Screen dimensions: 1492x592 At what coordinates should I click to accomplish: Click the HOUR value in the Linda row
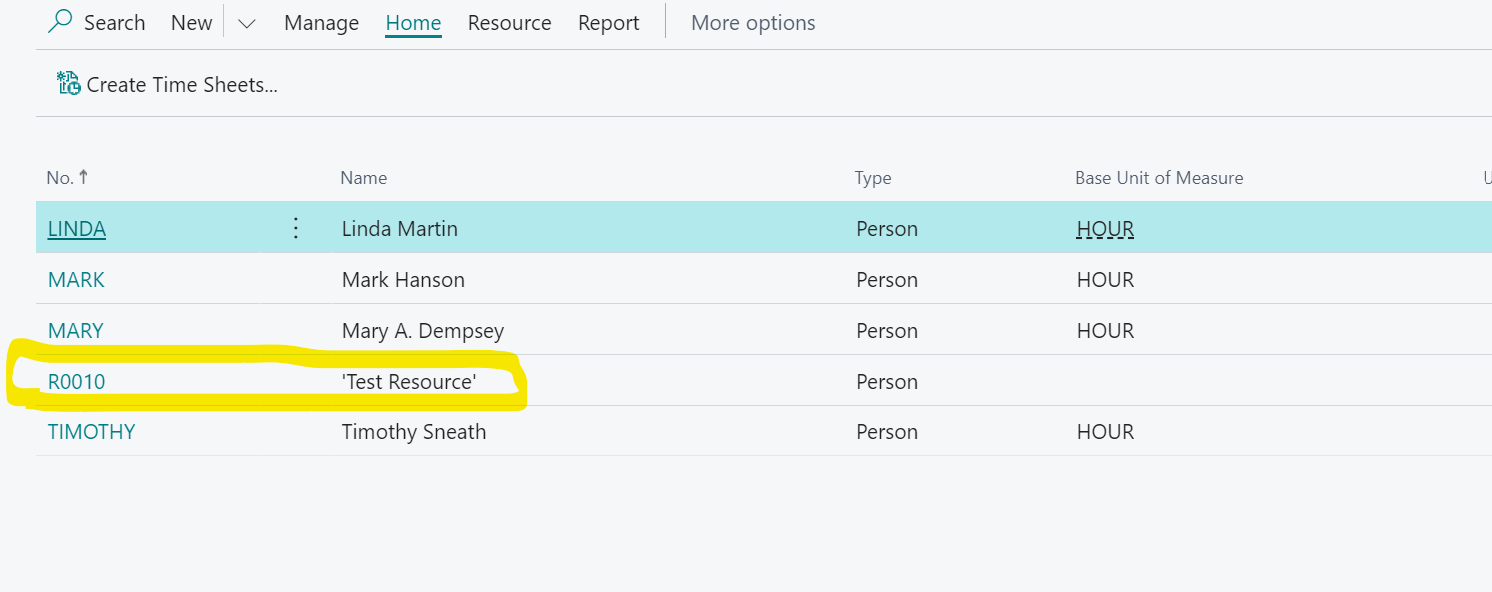point(1105,229)
